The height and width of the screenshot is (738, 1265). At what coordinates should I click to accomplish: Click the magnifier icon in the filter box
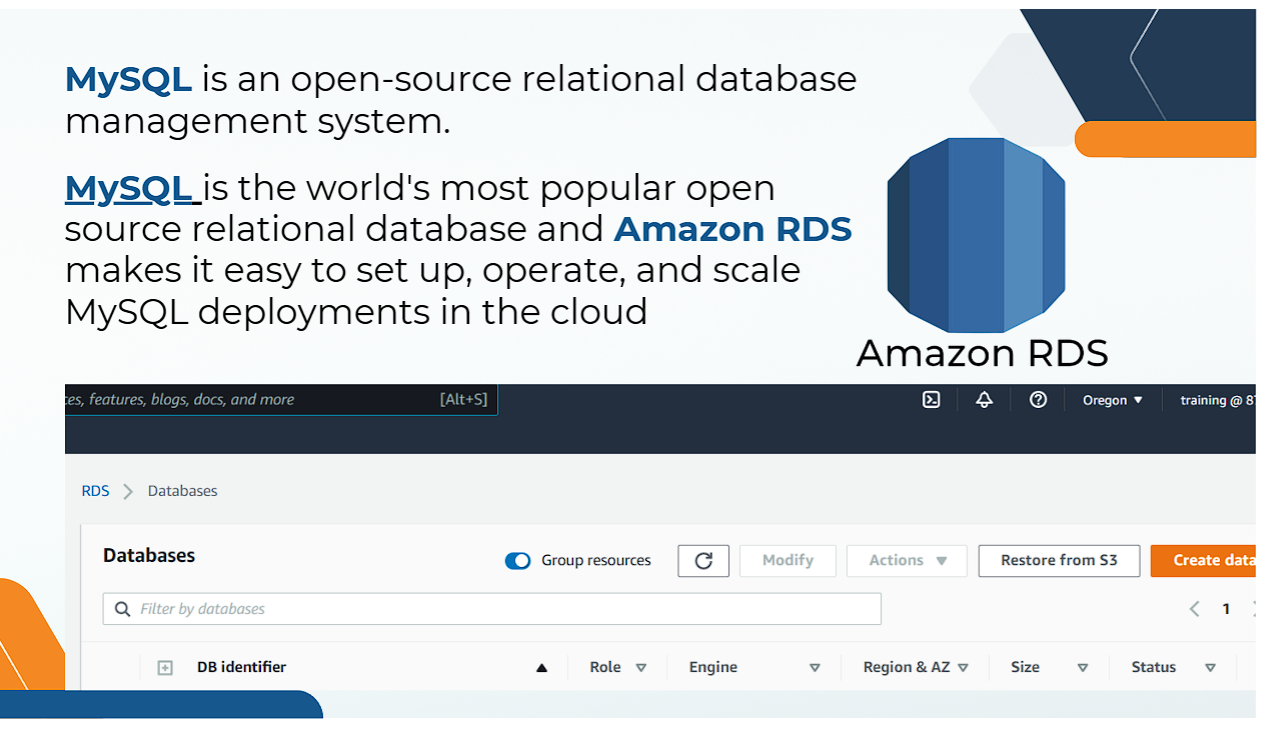123,609
